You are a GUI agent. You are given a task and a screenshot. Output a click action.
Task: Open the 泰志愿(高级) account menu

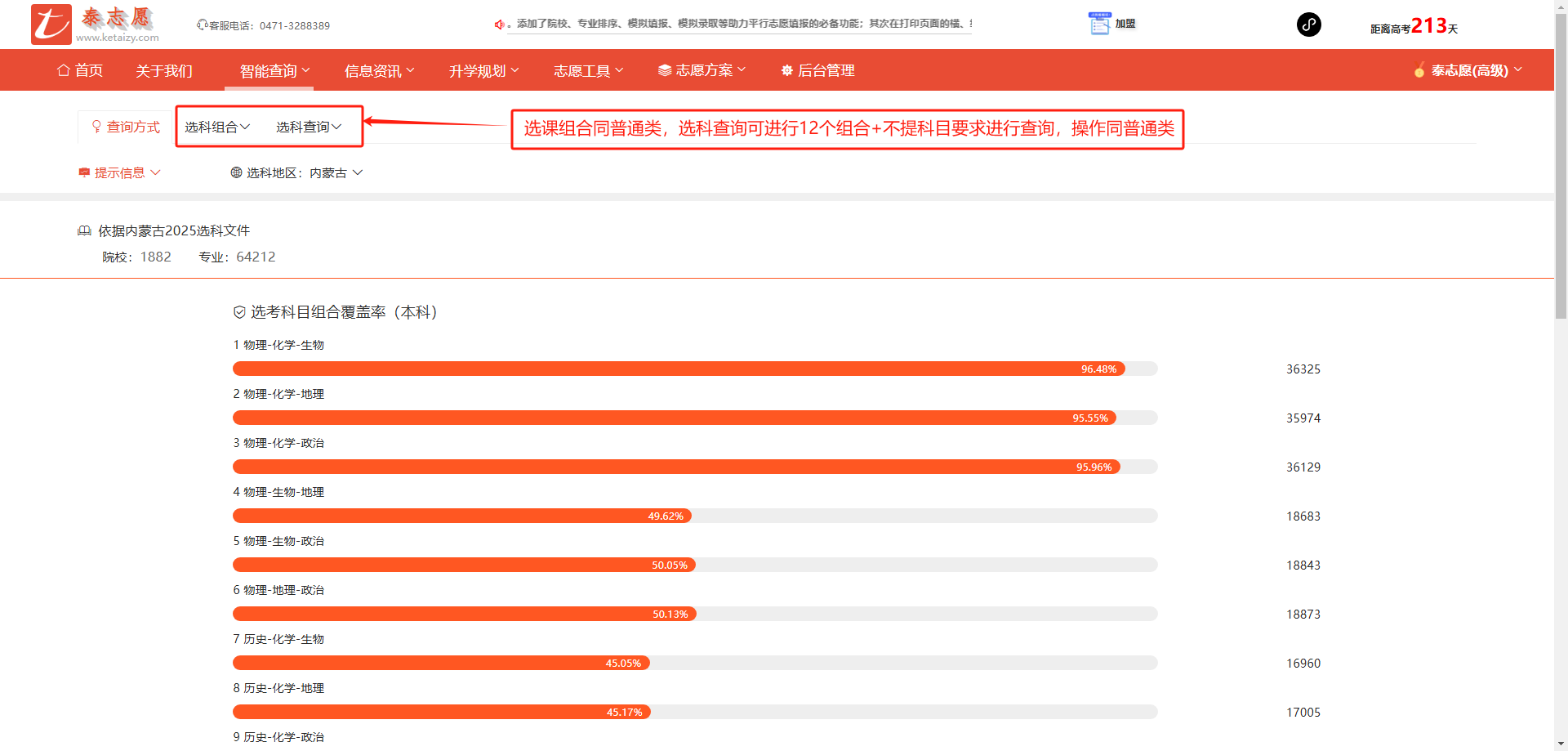1469,70
